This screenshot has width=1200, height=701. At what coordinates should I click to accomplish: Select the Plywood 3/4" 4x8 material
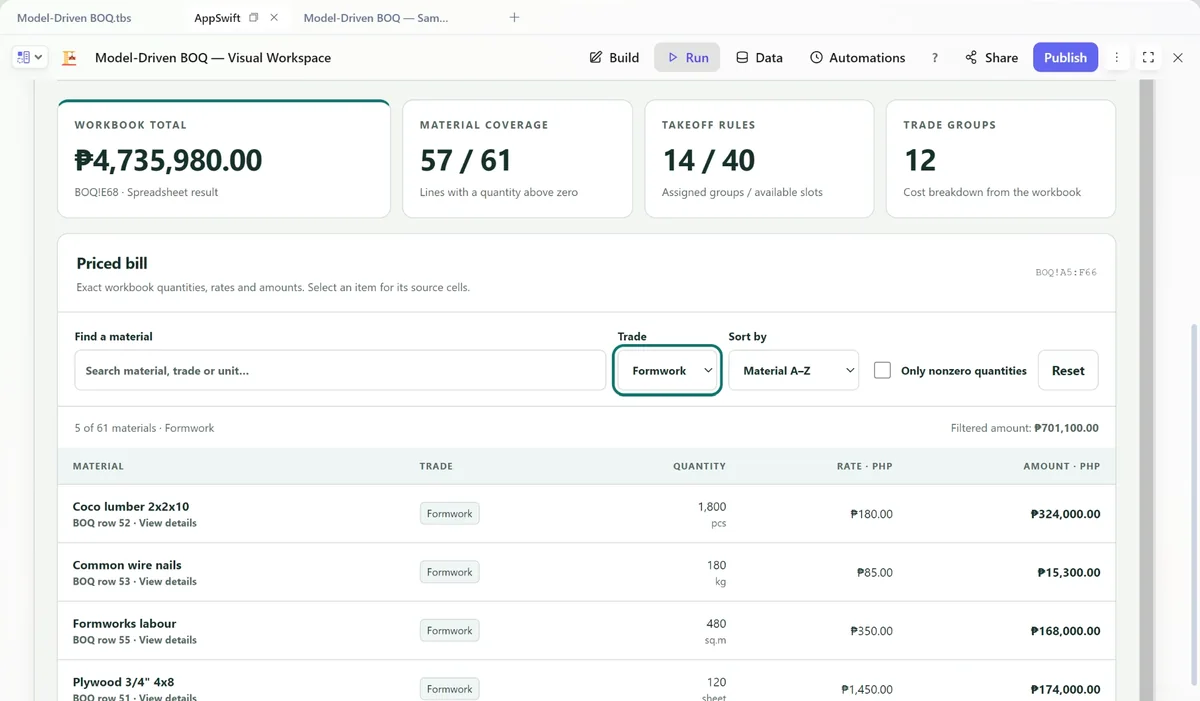tap(123, 682)
